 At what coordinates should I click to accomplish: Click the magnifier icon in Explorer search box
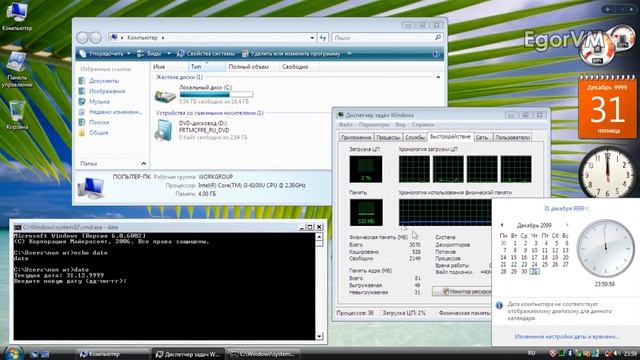coord(438,38)
